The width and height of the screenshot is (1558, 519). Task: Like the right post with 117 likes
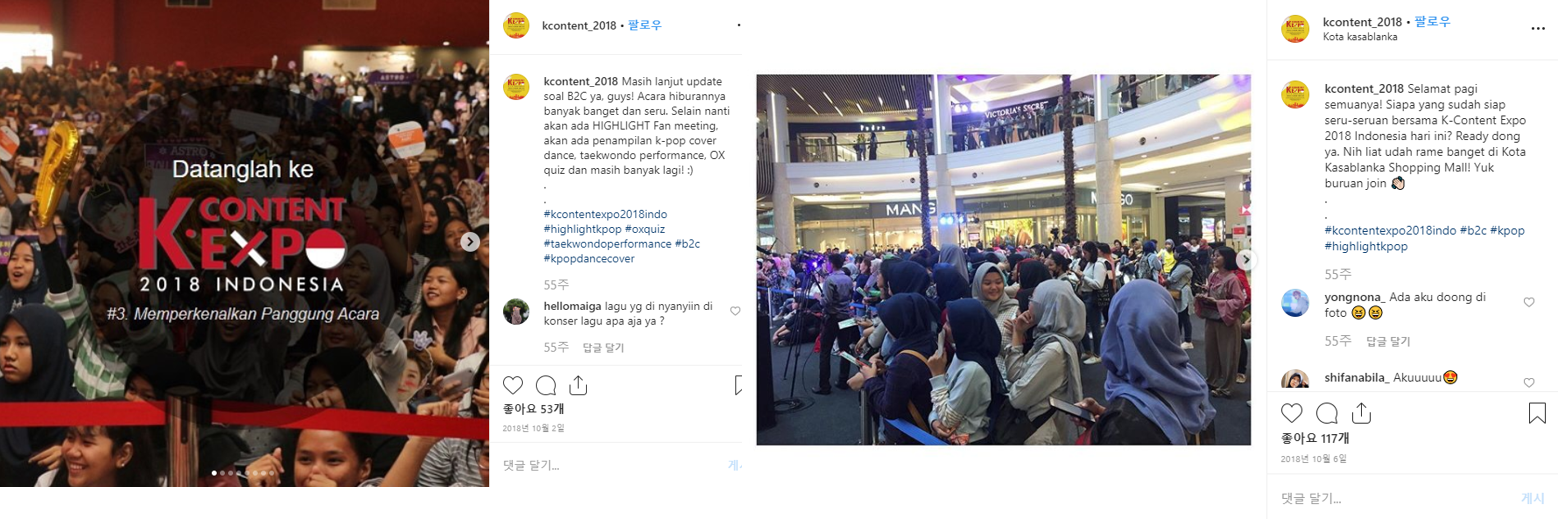click(1292, 413)
